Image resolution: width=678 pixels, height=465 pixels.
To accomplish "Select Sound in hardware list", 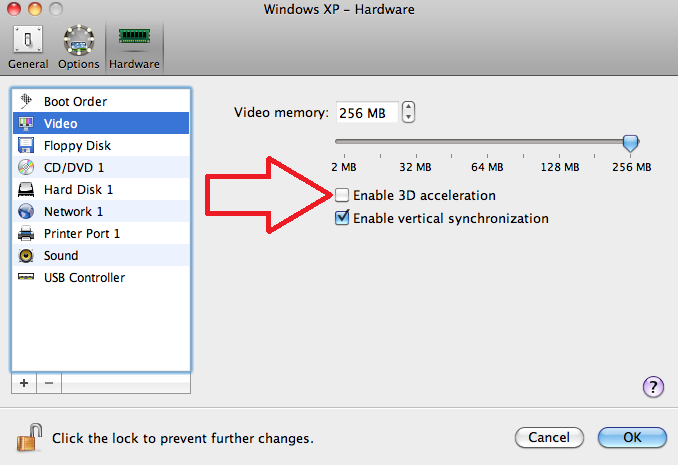I will pyautogui.click(x=101, y=256).
